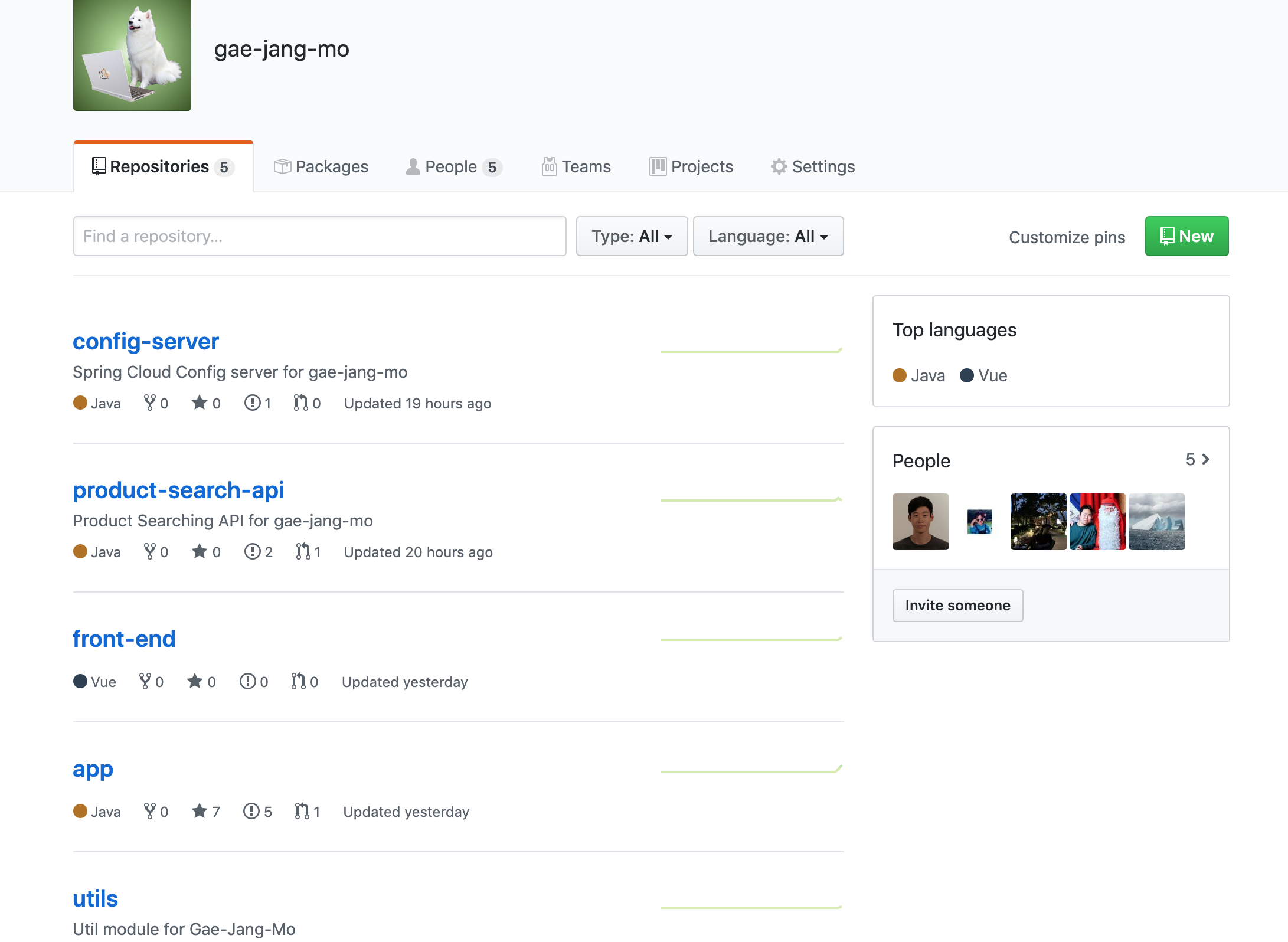Click the fork icon on front-end repository
1288x942 pixels.
[145, 682]
